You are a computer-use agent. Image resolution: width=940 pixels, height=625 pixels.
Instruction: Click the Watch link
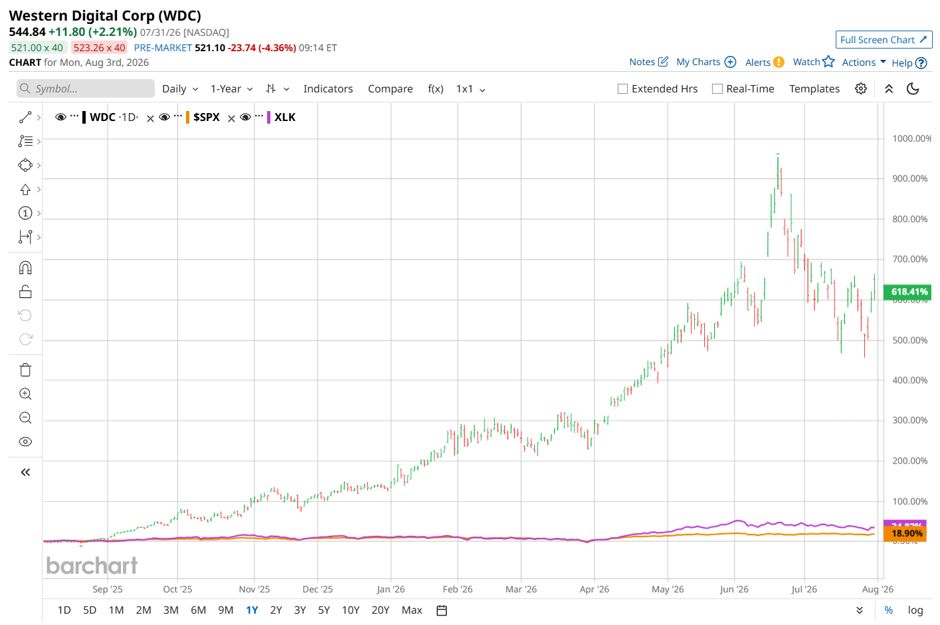pyautogui.click(x=806, y=62)
